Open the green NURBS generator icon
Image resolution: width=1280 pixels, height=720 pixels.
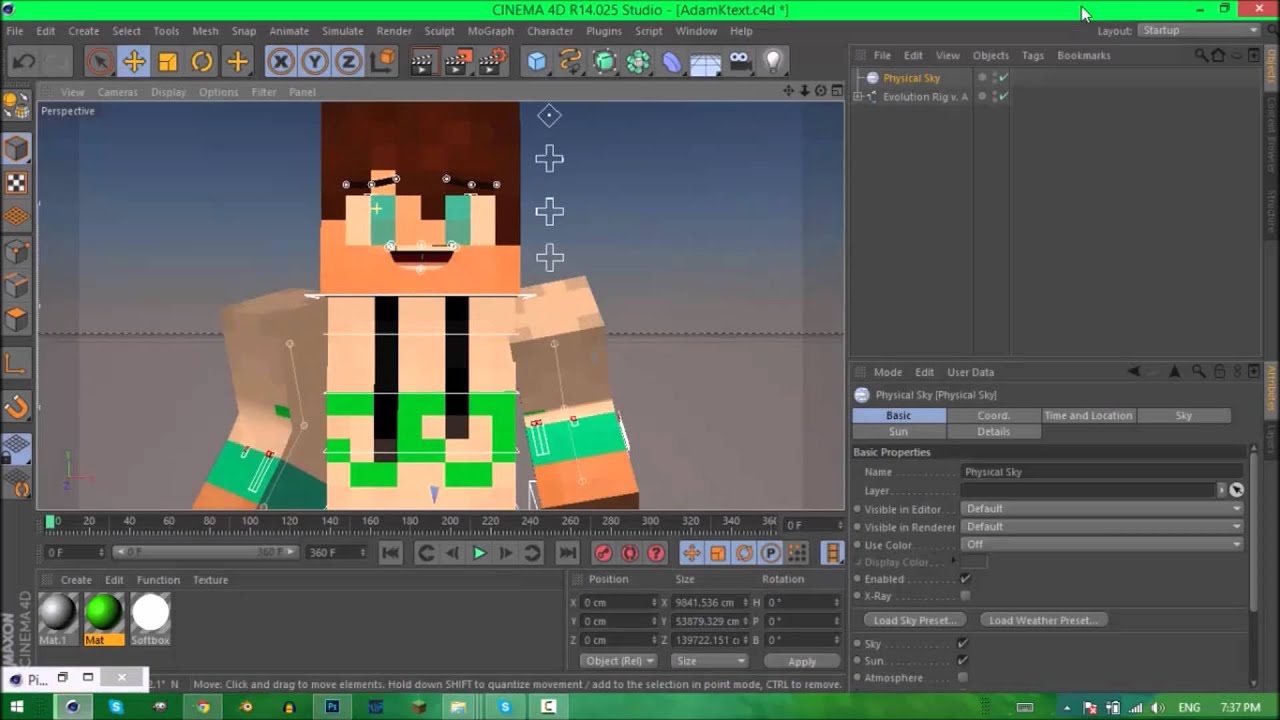(x=605, y=62)
